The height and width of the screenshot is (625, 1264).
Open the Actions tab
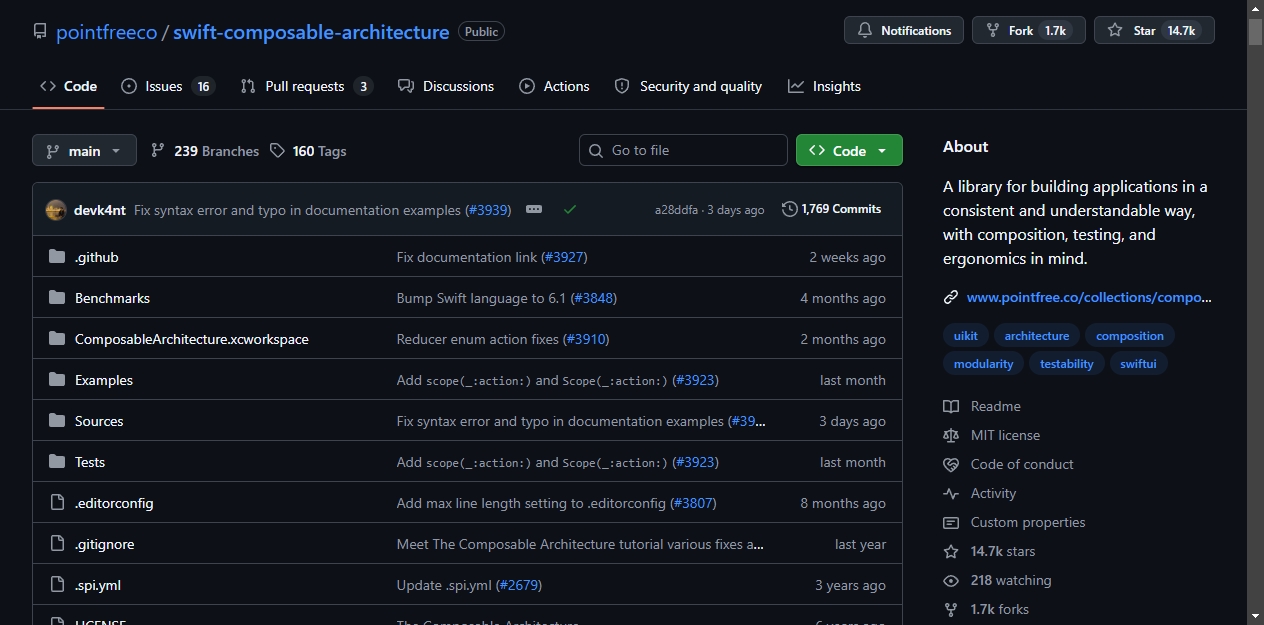pos(554,86)
